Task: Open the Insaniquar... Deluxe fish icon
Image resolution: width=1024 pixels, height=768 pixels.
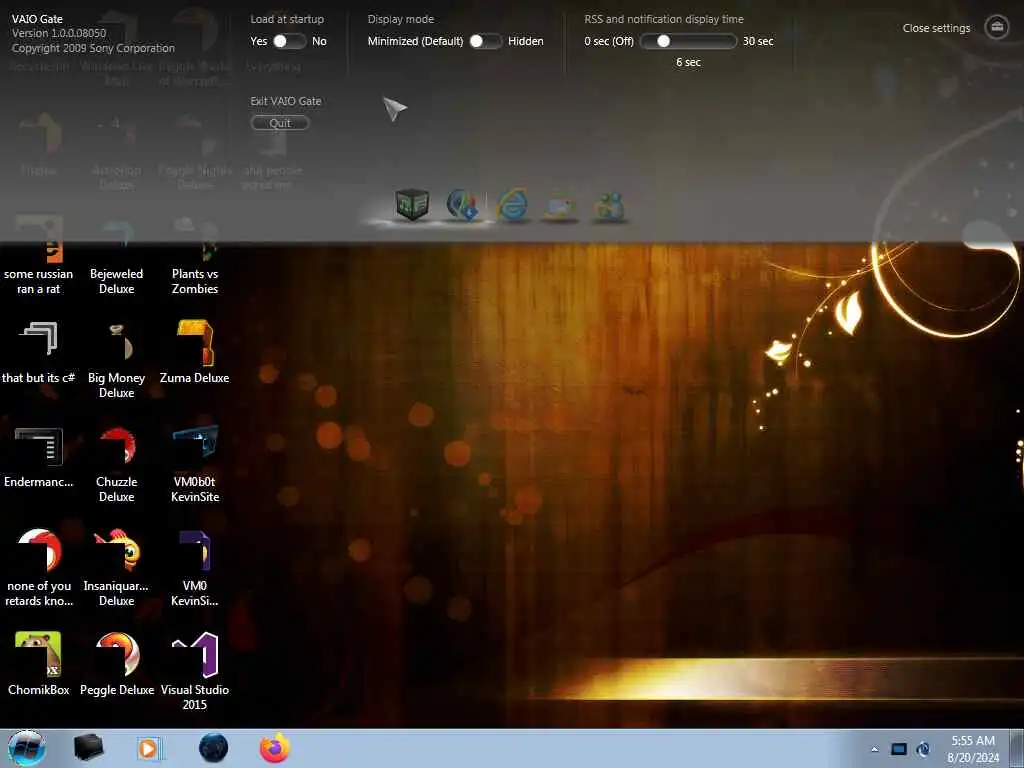Action: coord(116,568)
